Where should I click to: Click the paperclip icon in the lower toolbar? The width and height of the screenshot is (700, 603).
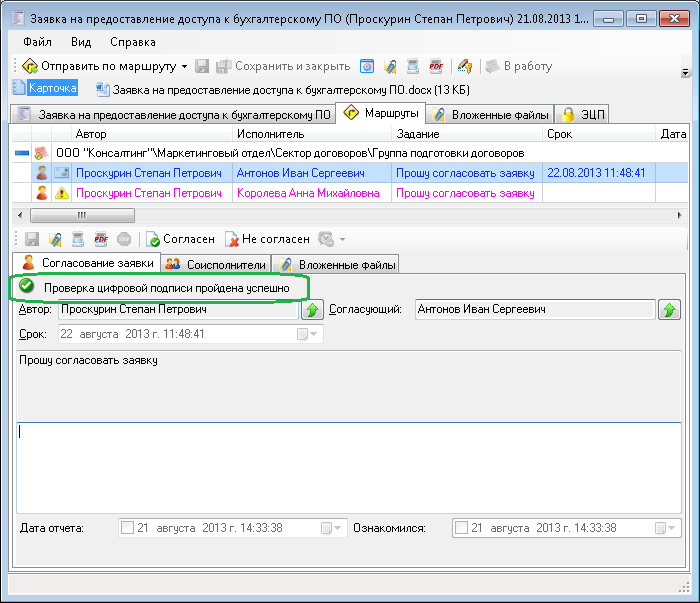click(x=56, y=240)
